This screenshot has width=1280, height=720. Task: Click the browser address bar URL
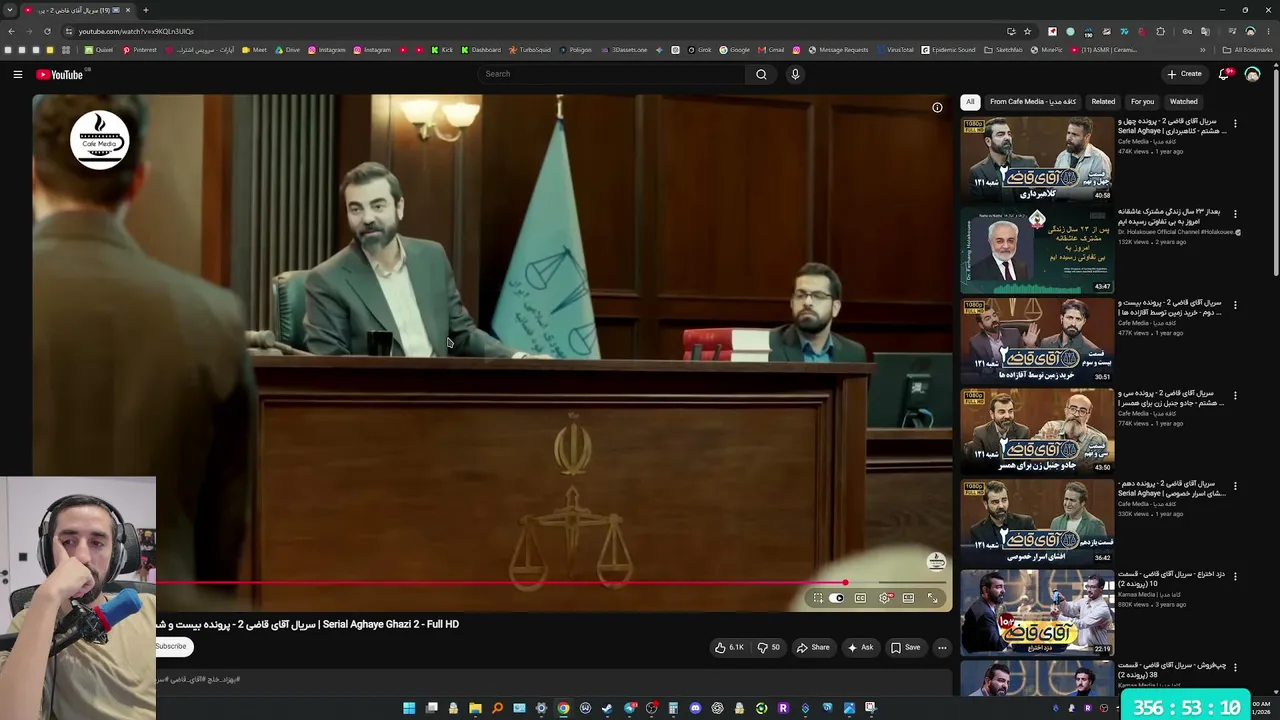[136, 31]
